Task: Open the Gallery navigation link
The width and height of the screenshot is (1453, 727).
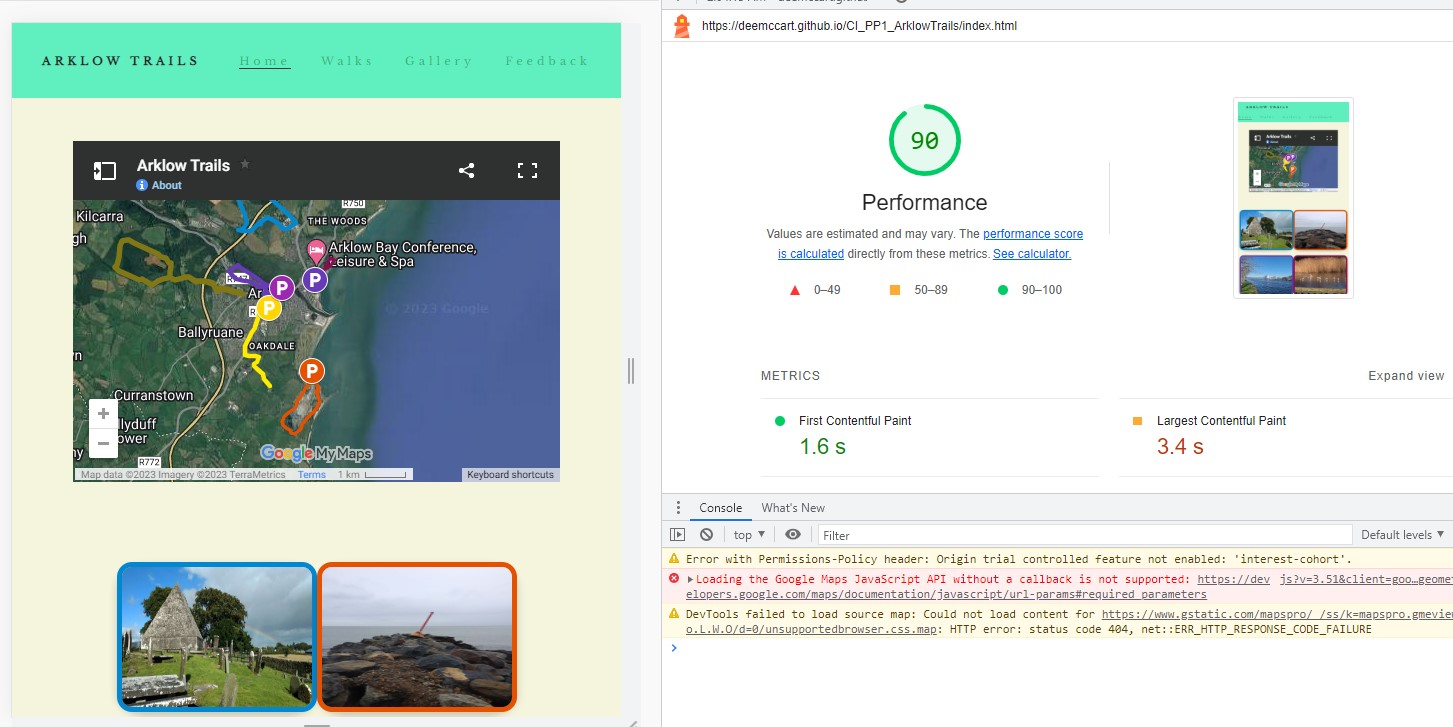Action: [x=438, y=61]
